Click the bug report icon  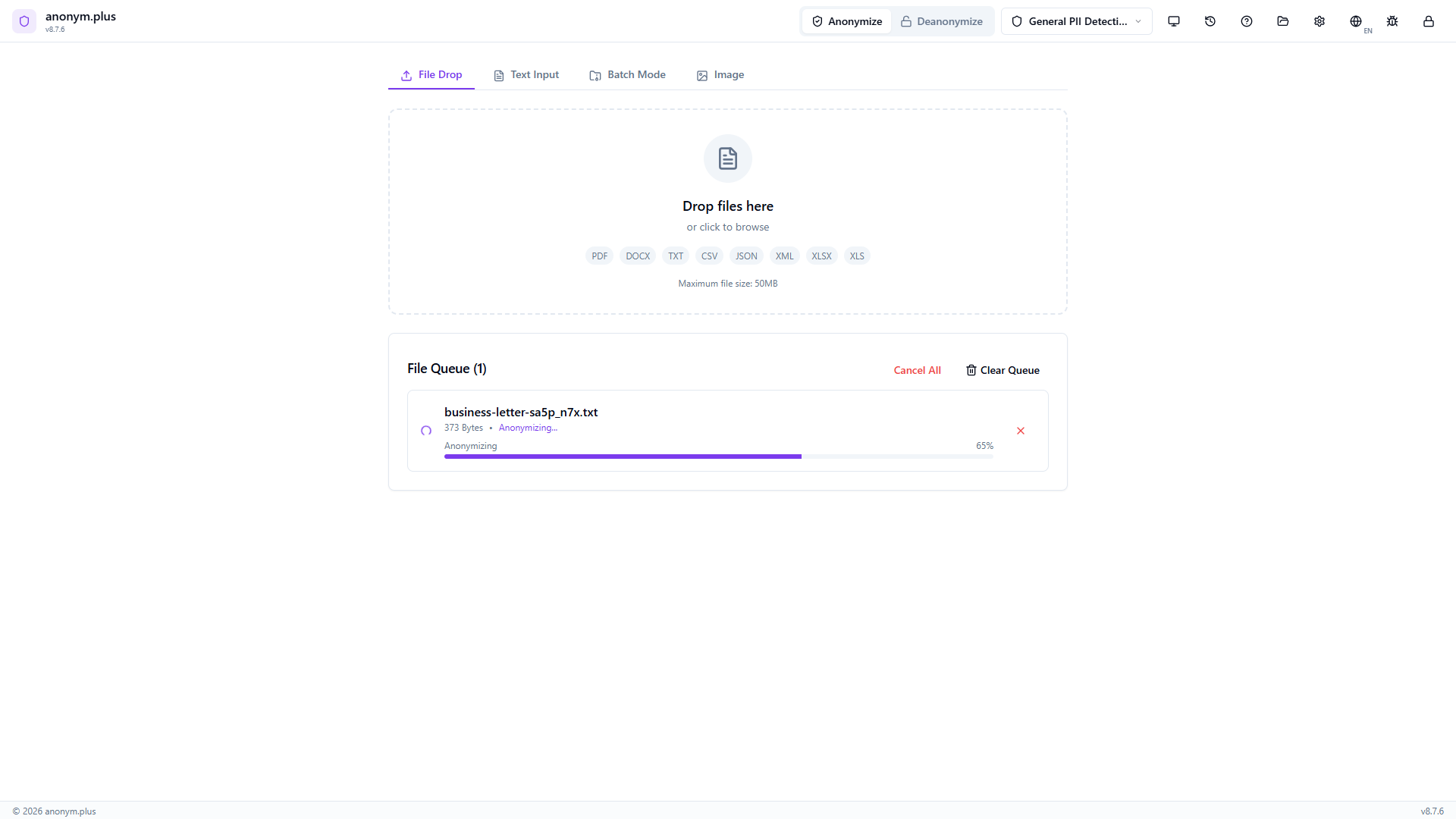pos(1392,21)
